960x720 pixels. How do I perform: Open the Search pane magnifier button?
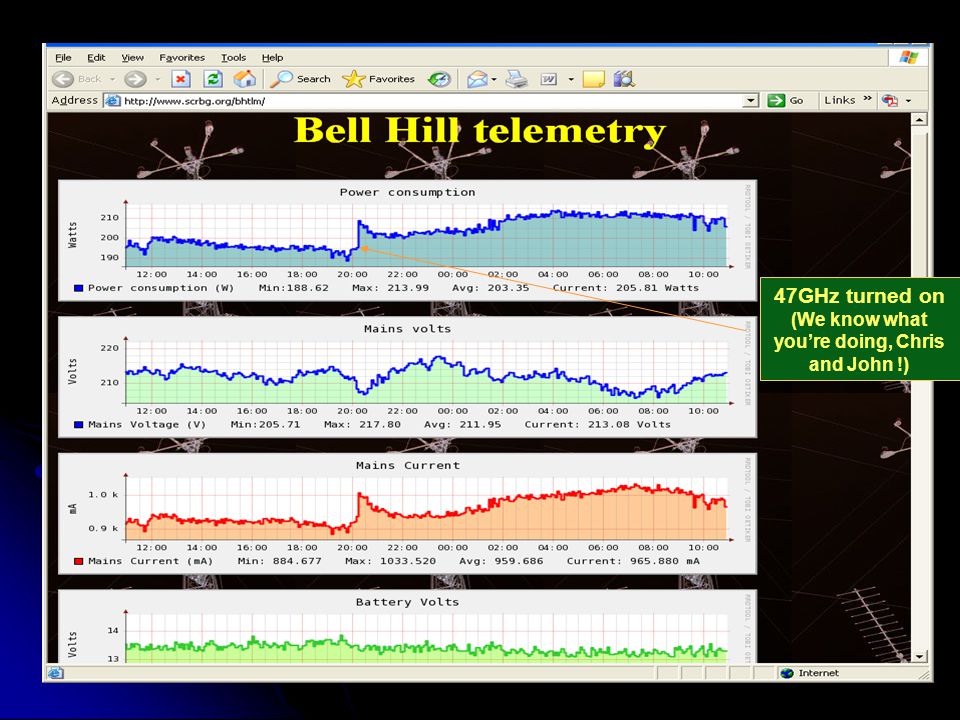(300, 79)
